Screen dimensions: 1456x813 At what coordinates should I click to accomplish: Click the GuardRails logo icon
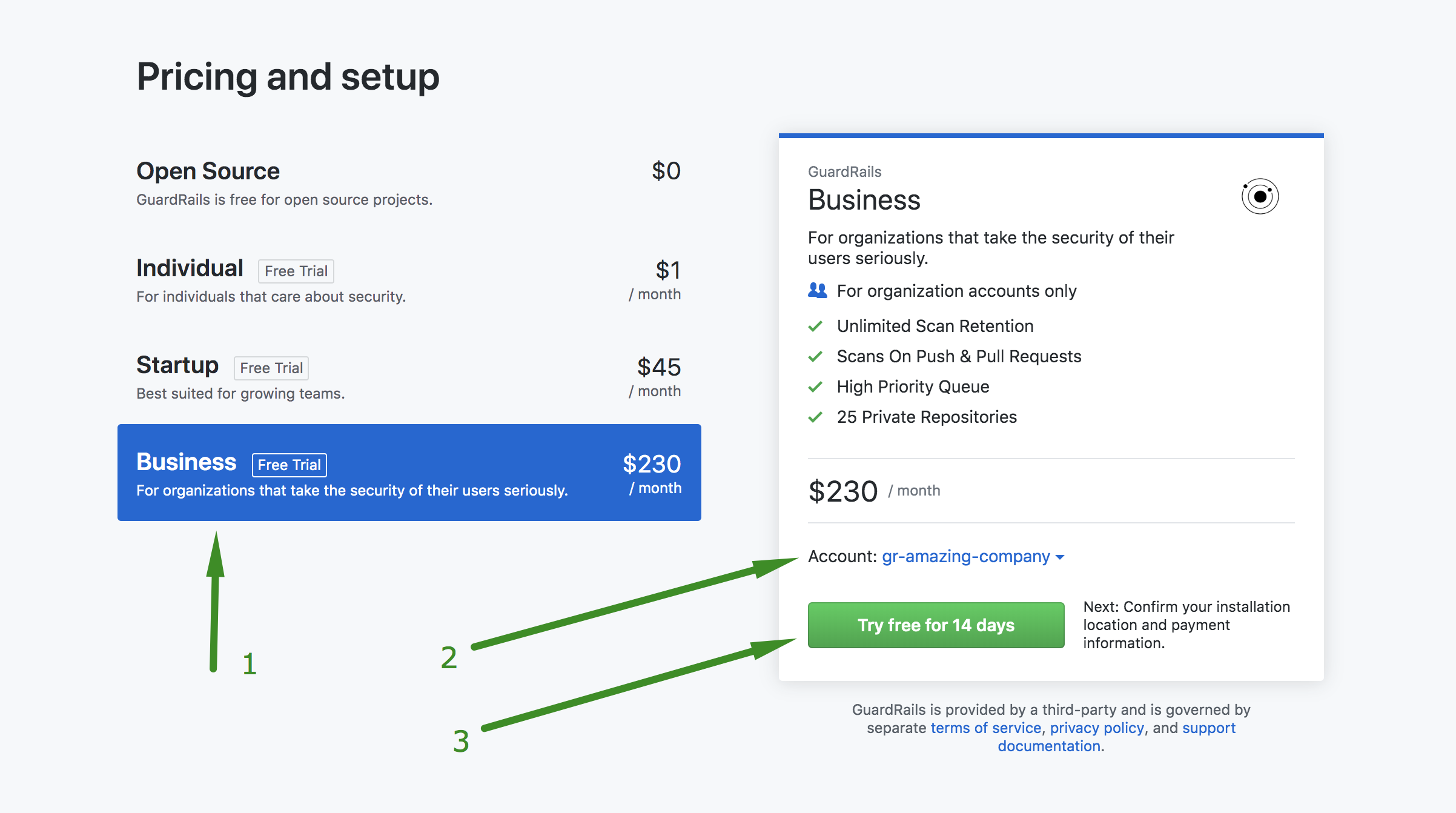tap(1260, 196)
